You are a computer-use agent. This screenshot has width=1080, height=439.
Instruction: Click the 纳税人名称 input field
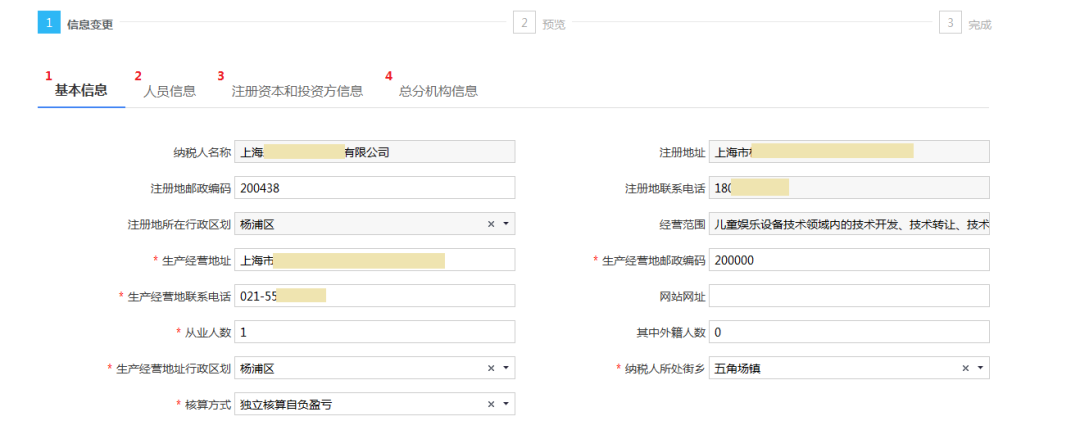click(375, 152)
